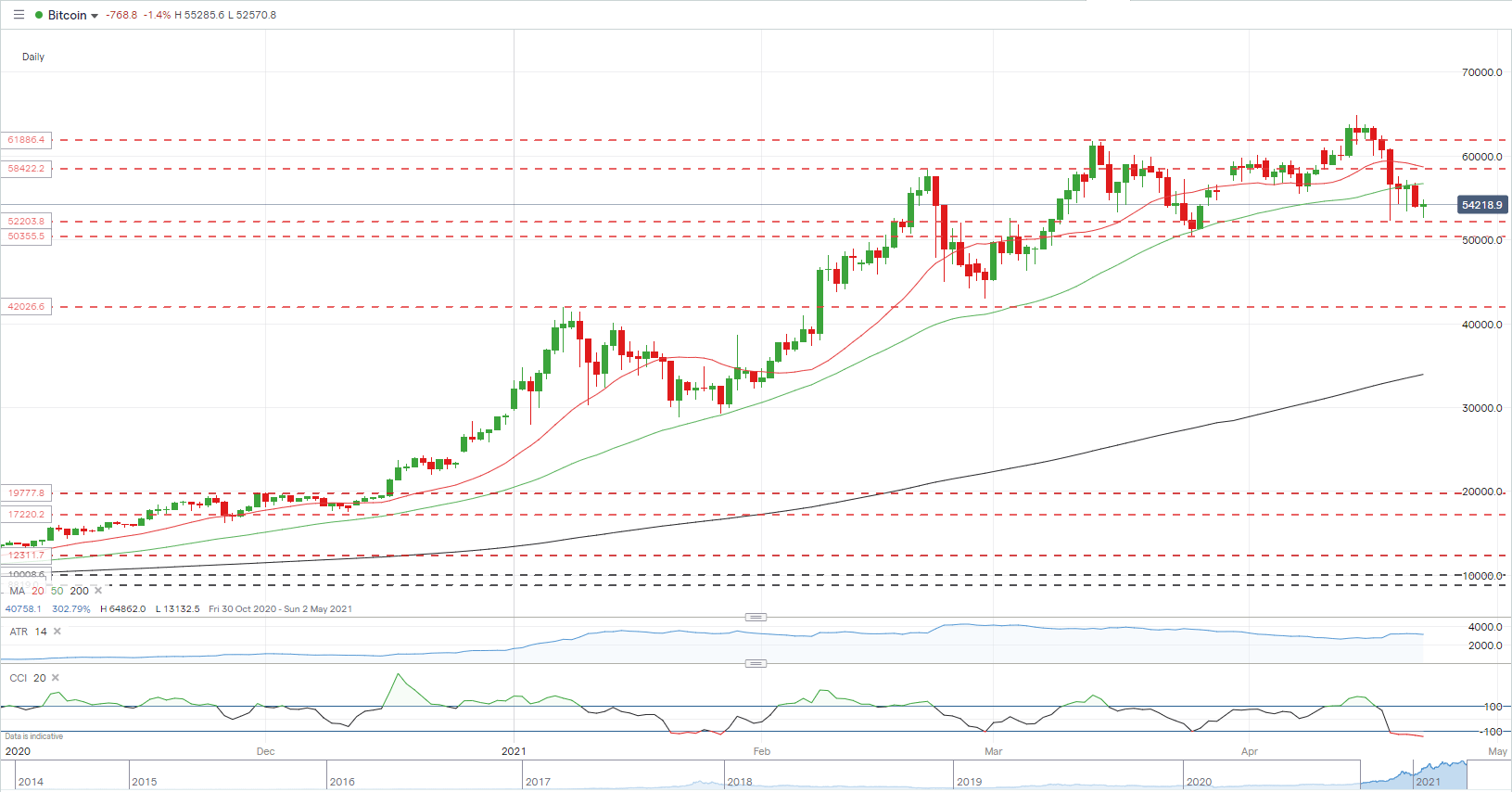Image resolution: width=1512 pixels, height=792 pixels.
Task: Select the 50355.5 horizontal level label
Action: click(x=26, y=236)
